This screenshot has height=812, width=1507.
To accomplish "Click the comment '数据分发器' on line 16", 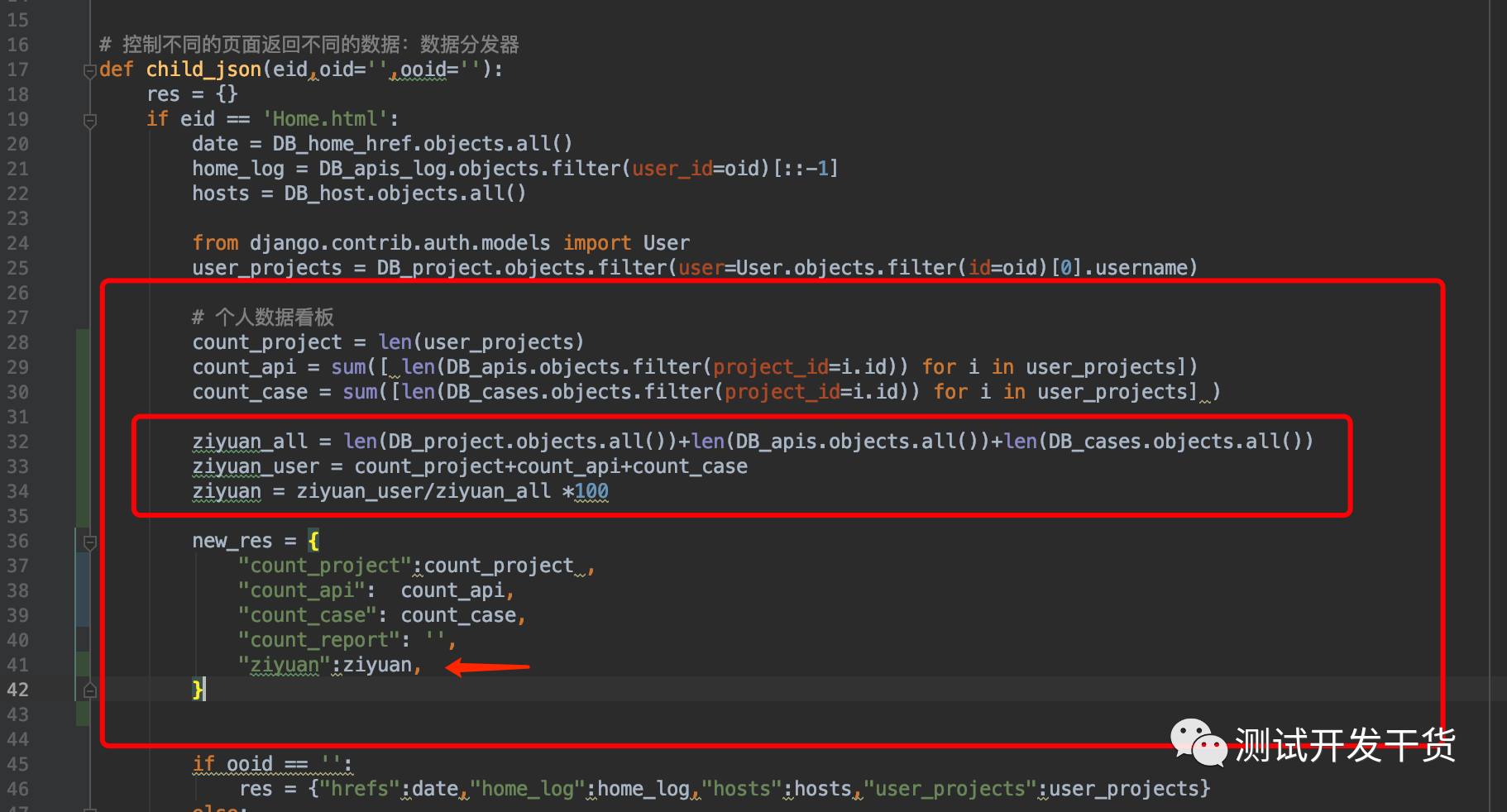I will coord(470,45).
